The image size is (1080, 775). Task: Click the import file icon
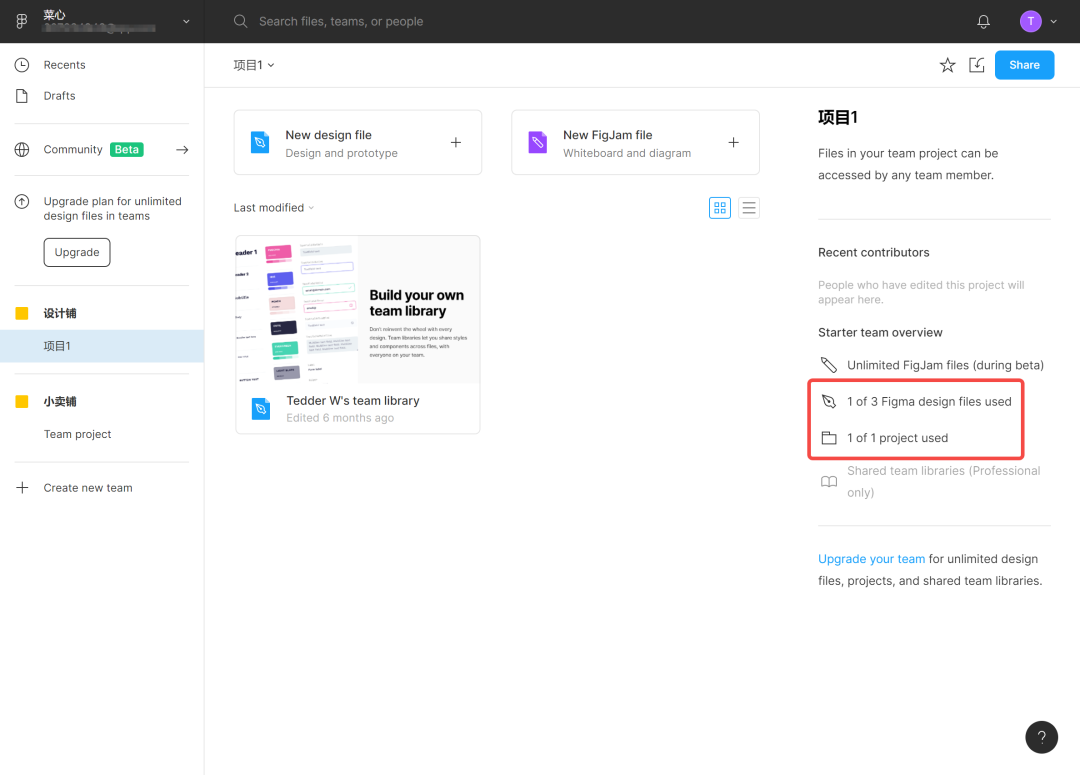point(977,65)
